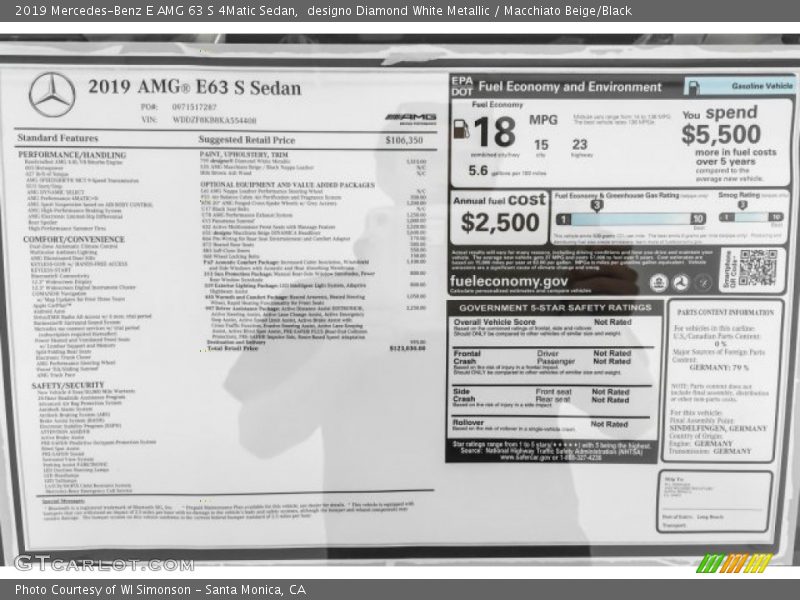This screenshot has width=800, height=600.
Task: Click 'SINDELFINGEN, GERMANY' assembly point
Action: [718, 429]
